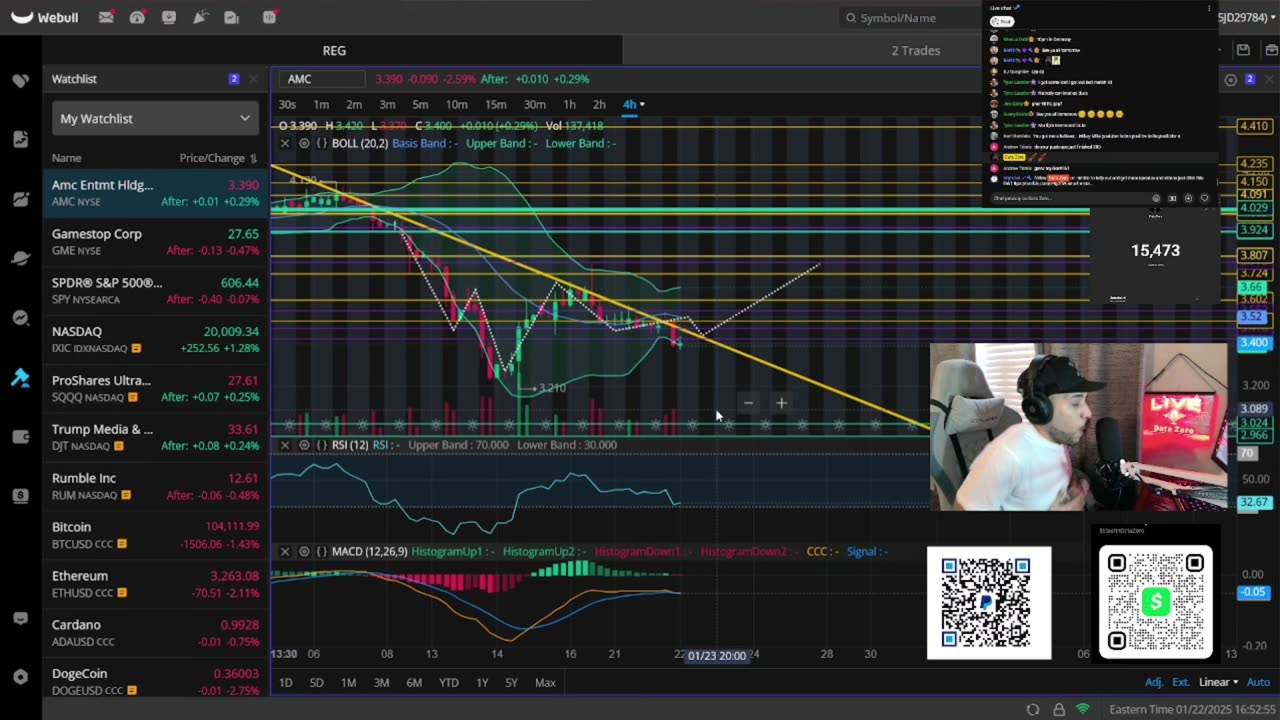
Task: Open chart settings hexagon gear icon
Action: tap(1231, 79)
